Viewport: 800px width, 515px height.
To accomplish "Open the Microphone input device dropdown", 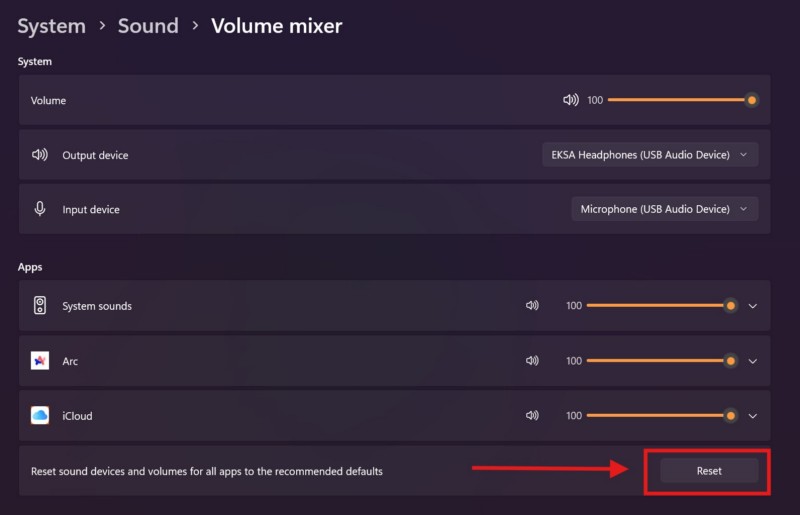I will point(664,209).
